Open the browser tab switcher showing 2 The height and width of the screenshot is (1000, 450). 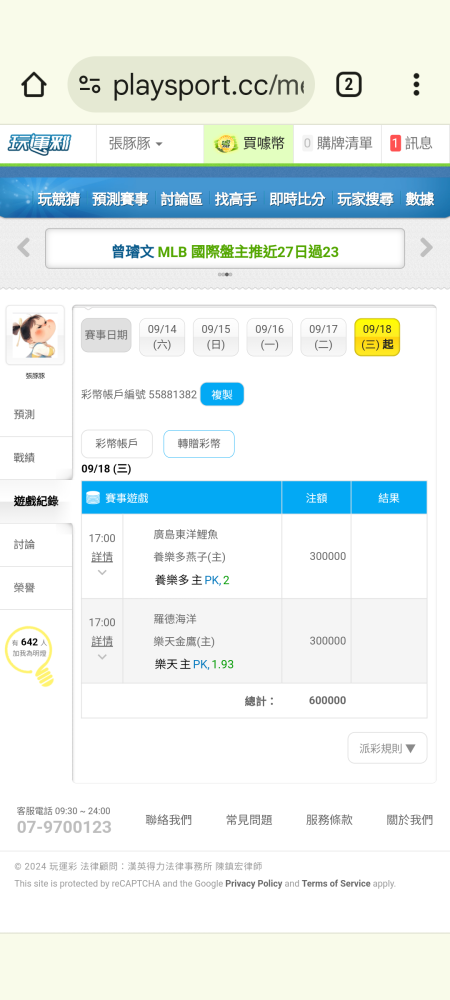tap(349, 85)
